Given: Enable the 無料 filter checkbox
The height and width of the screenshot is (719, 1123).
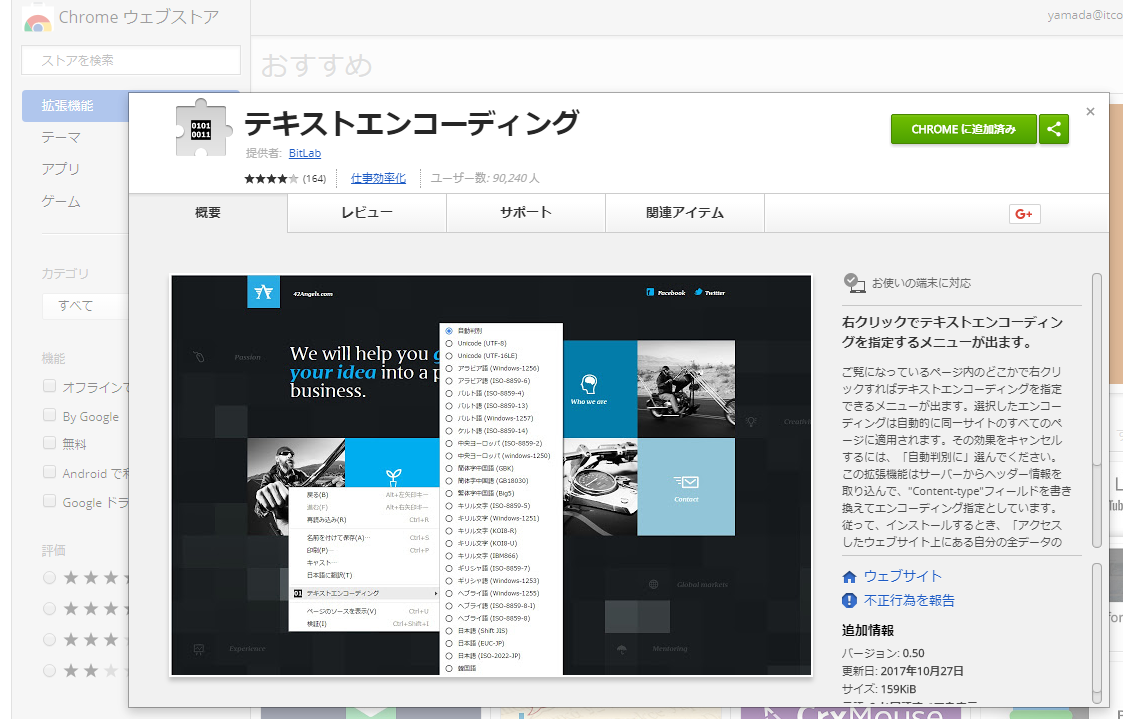Looking at the screenshot, I should pyautogui.click(x=49, y=443).
